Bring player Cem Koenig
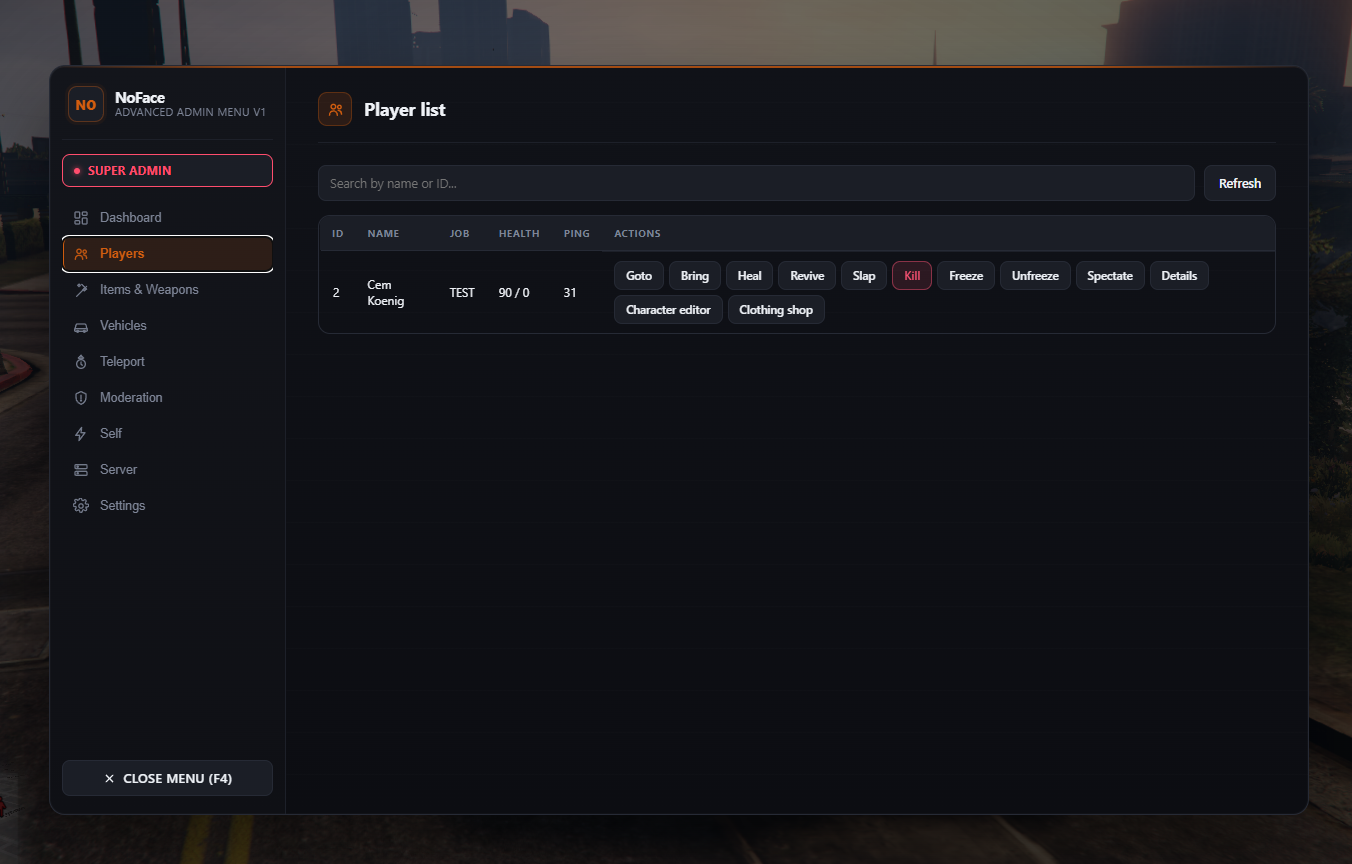Viewport: 1352px width, 864px height. 695,276
